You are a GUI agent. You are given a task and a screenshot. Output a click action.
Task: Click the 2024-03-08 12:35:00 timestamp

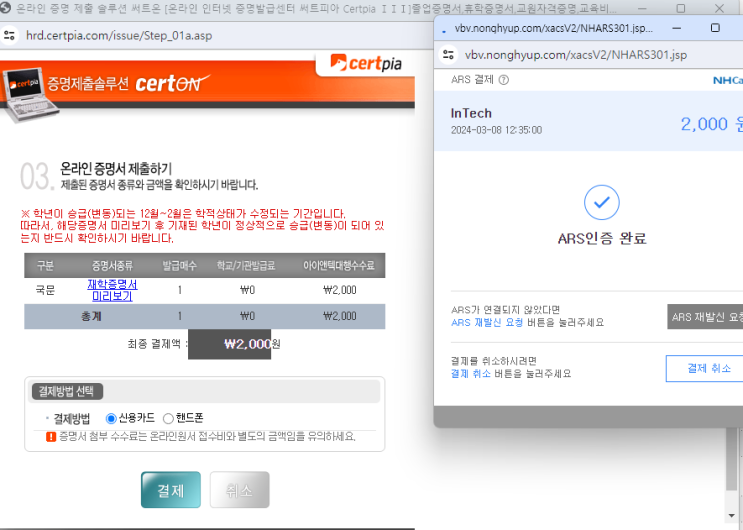(x=496, y=130)
